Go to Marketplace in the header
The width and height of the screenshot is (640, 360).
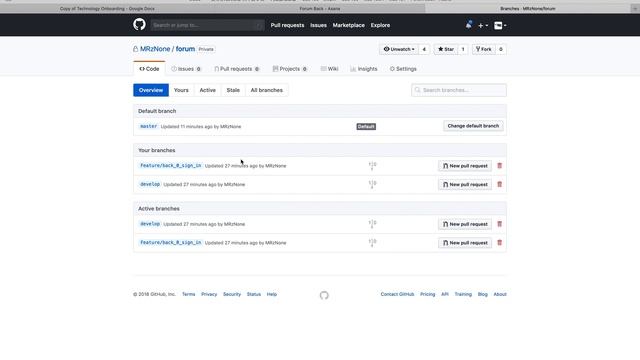tap(349, 25)
